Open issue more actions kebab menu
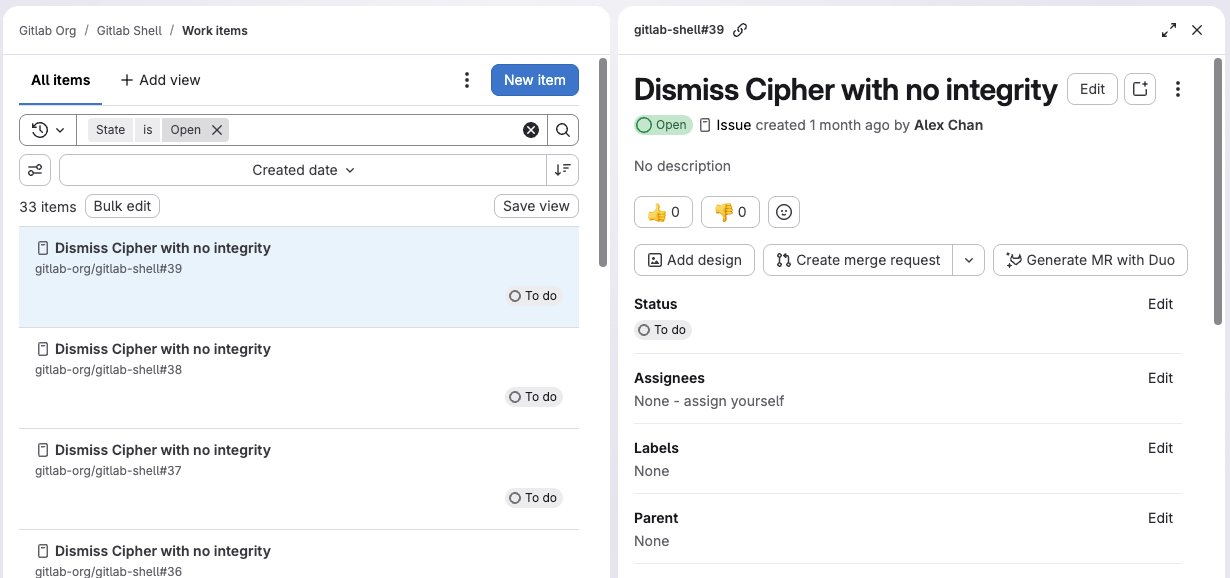 [1178, 89]
